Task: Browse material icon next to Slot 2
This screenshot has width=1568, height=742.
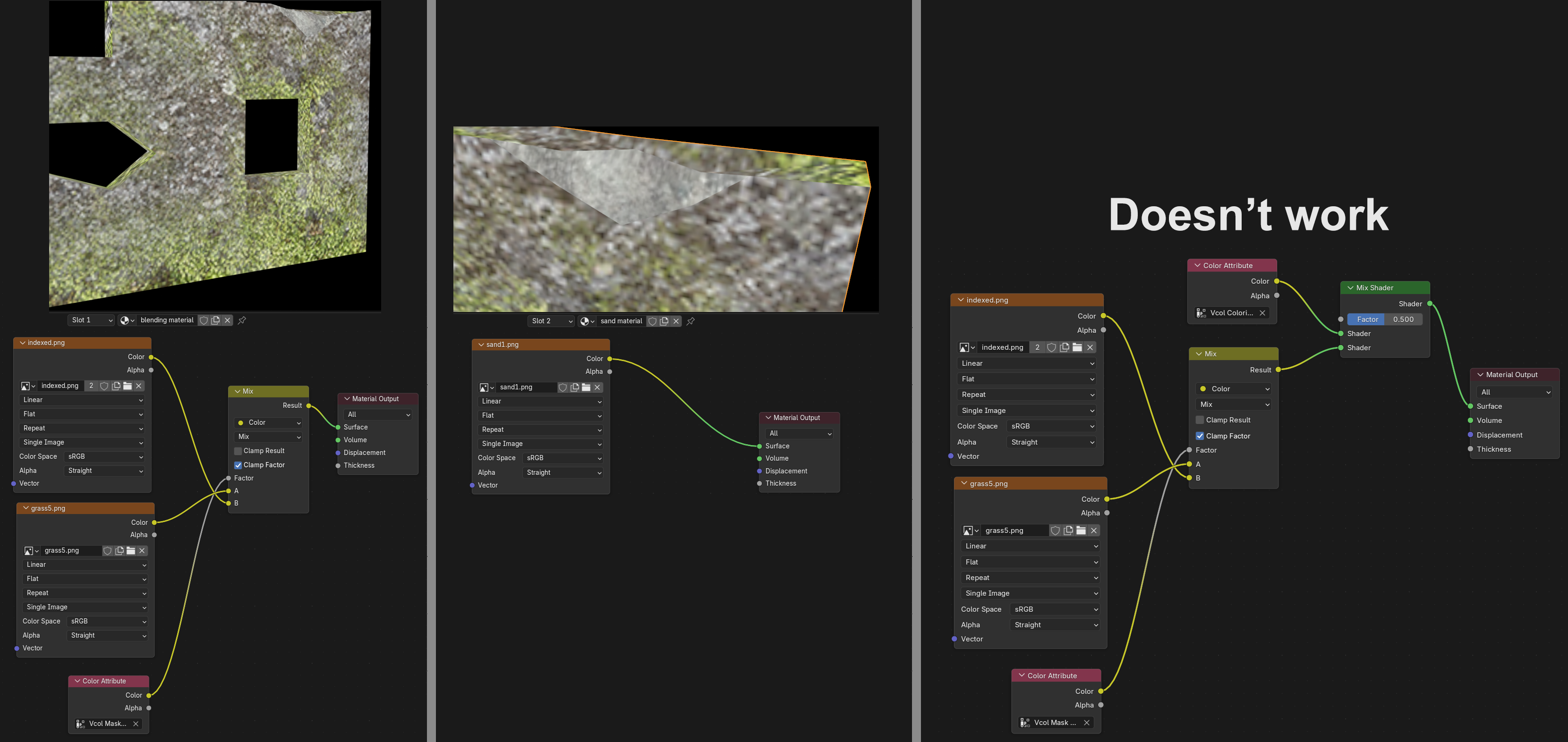Action: coord(587,321)
